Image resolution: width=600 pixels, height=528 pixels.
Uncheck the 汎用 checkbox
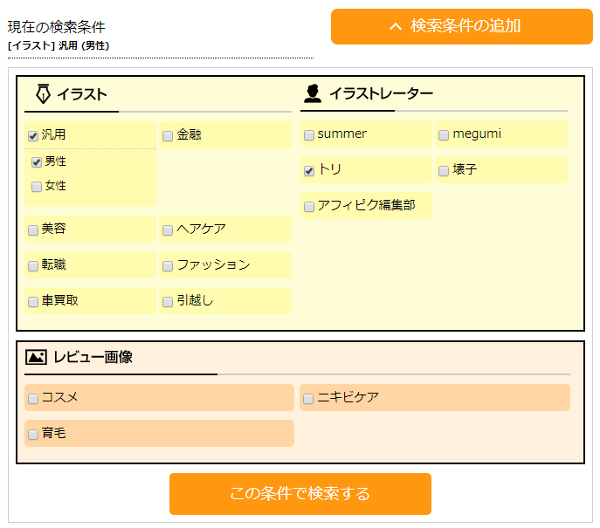click(33, 136)
